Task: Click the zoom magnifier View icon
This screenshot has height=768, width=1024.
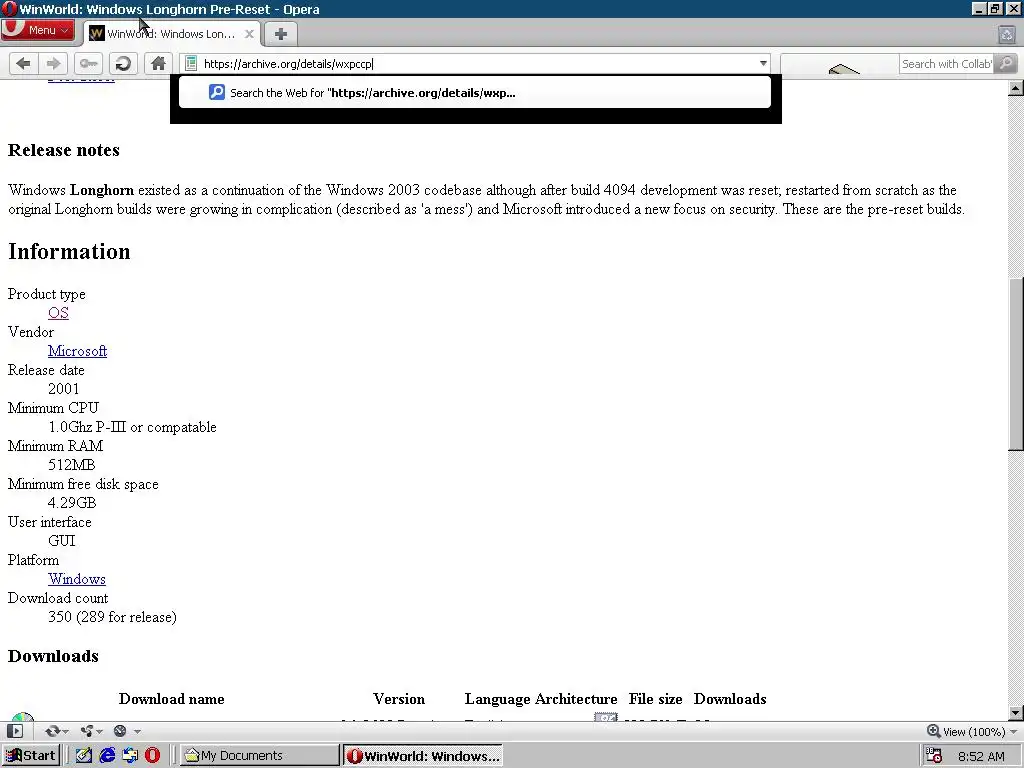Action: click(933, 731)
